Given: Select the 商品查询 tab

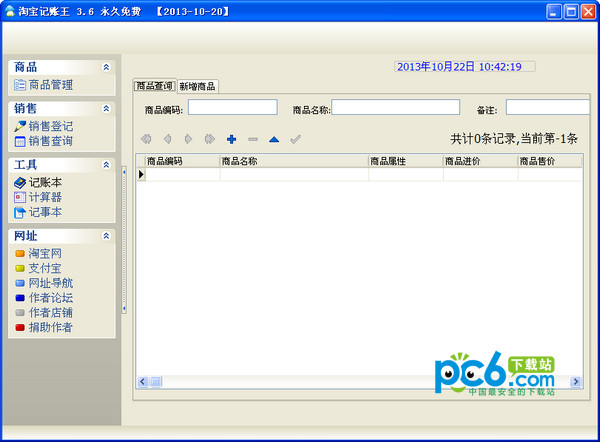Looking at the screenshot, I should pyautogui.click(x=154, y=86).
